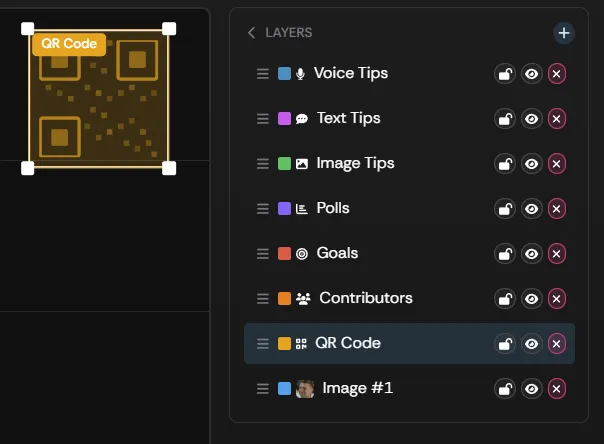
Task: Click the pink color swatch of Text Tips
Action: coord(284,119)
